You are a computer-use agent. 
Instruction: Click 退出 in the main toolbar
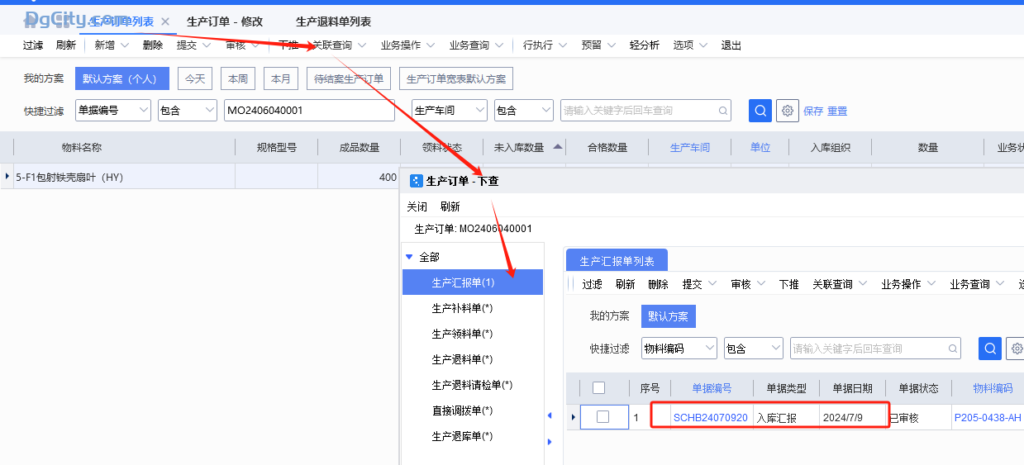(731, 45)
